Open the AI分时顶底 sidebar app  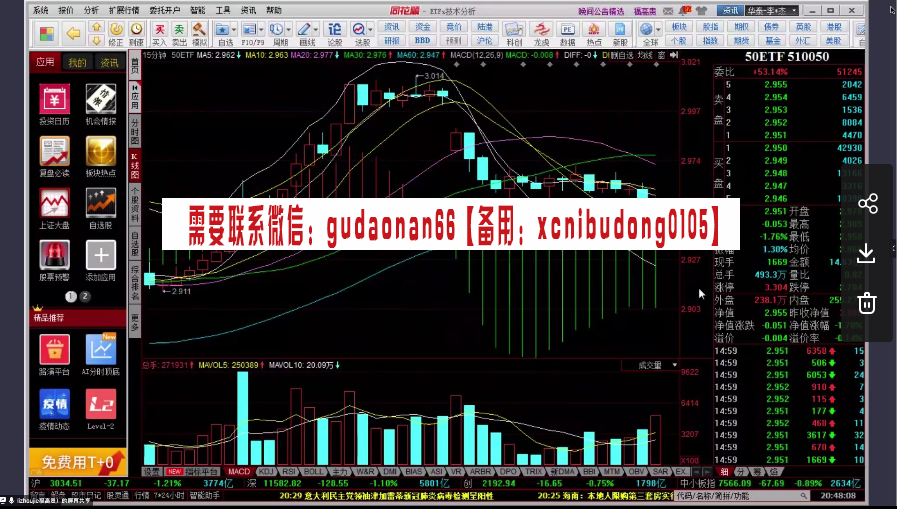click(x=101, y=355)
